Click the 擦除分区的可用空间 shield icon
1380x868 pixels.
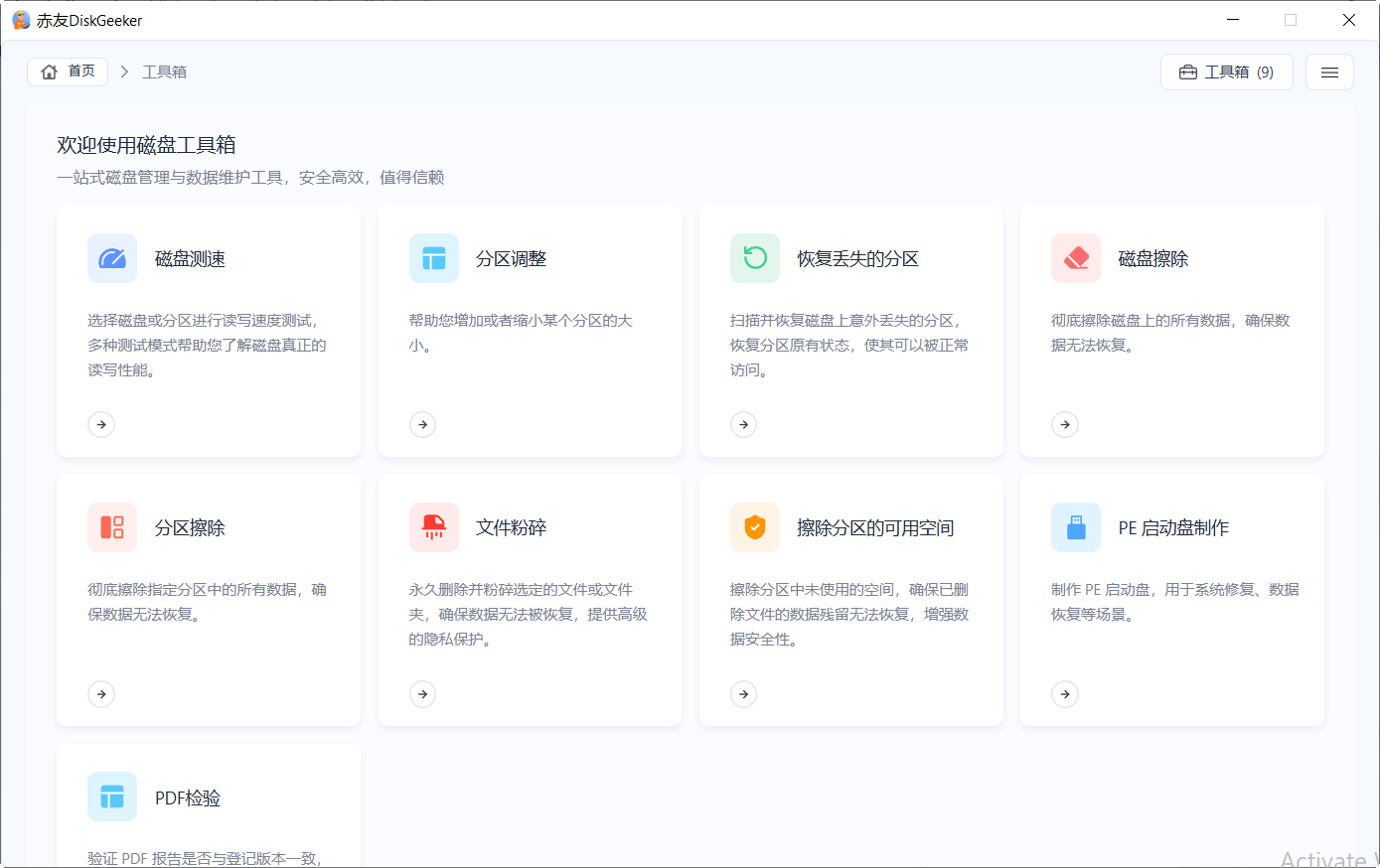(755, 527)
